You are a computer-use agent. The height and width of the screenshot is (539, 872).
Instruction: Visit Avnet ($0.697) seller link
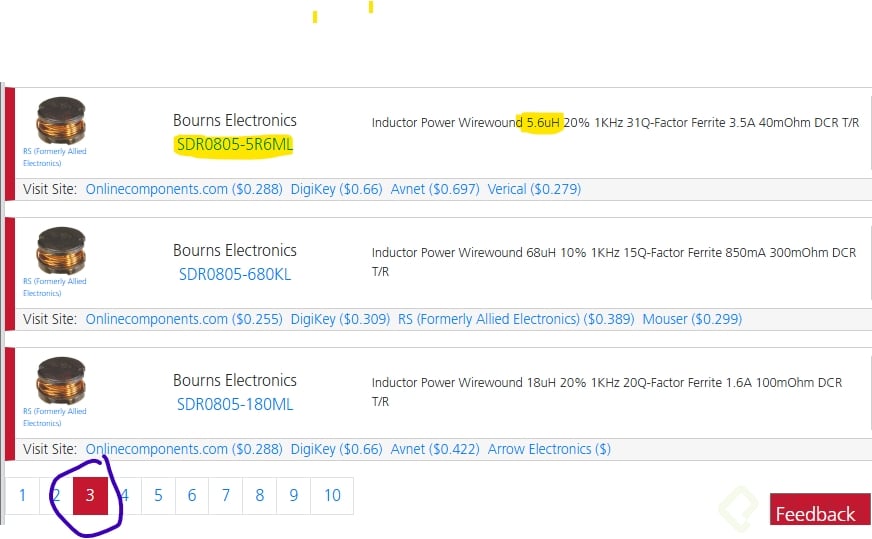pyautogui.click(x=435, y=189)
